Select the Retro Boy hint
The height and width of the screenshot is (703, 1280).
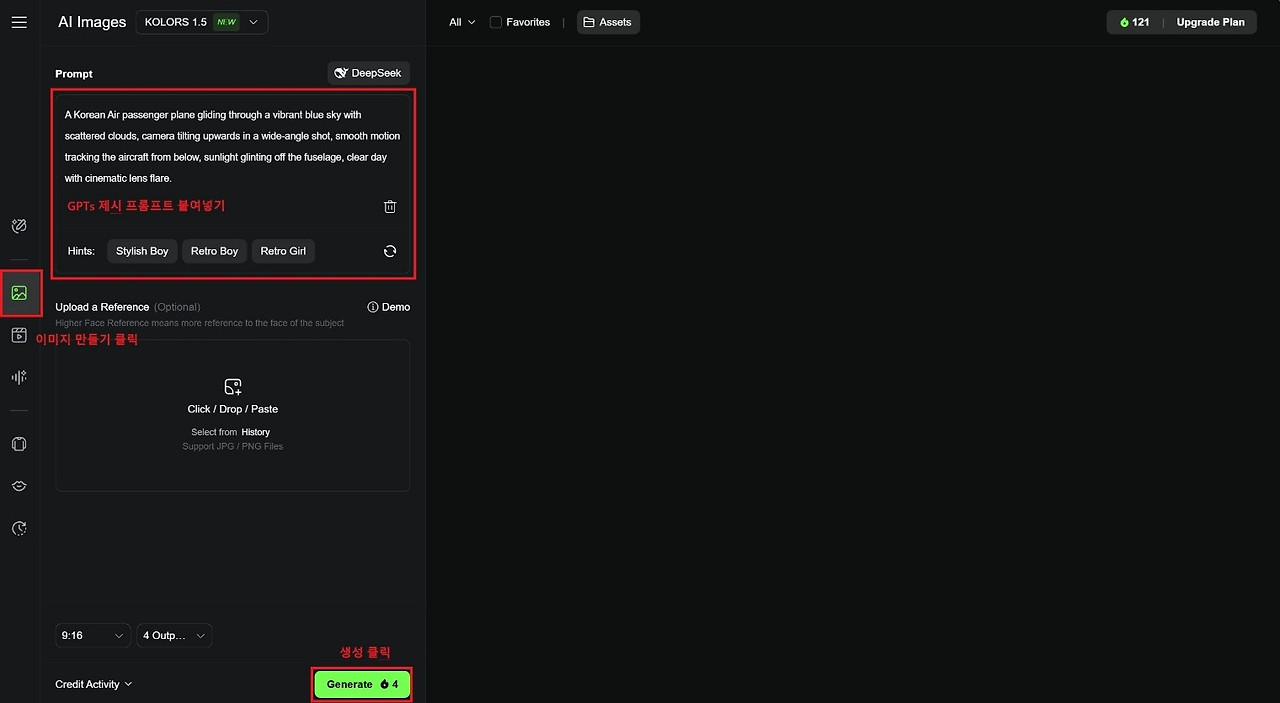click(x=214, y=251)
